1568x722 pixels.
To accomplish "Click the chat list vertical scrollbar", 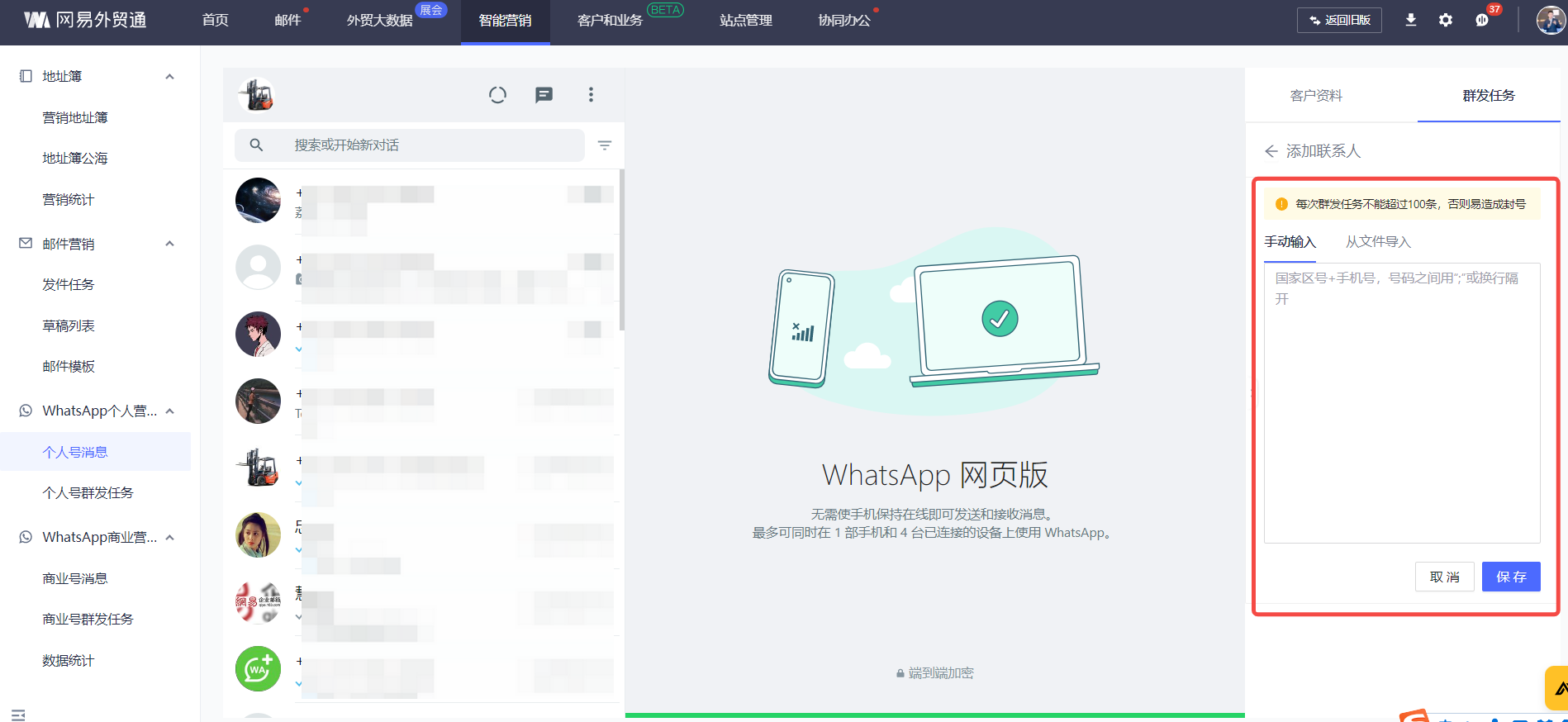I will 621,249.
